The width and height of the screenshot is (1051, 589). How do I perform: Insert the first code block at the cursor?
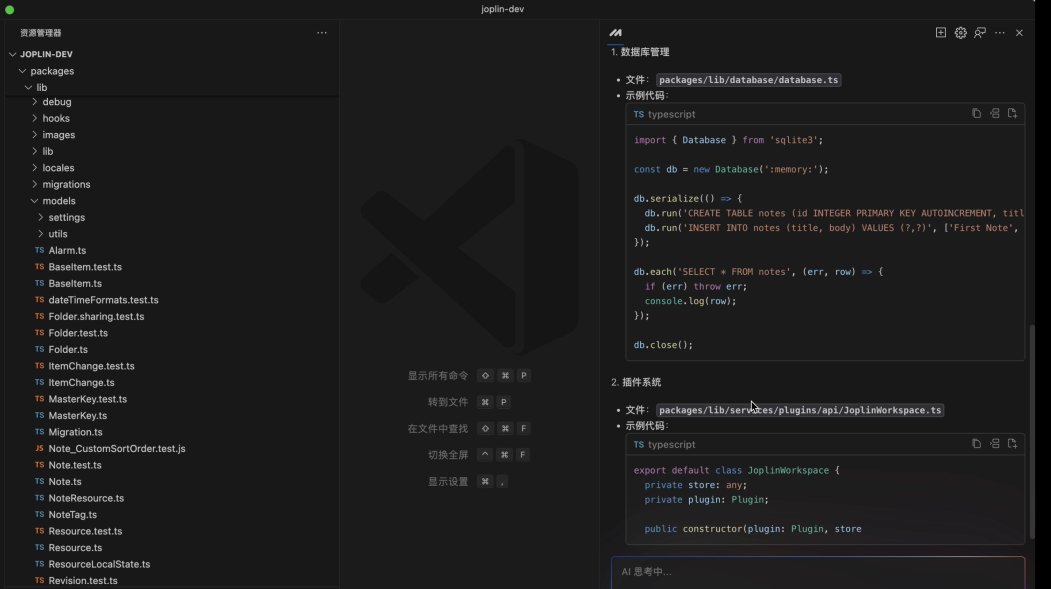click(994, 114)
